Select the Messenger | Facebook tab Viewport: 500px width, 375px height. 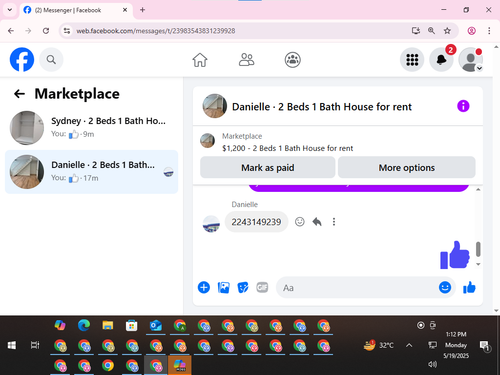76,10
